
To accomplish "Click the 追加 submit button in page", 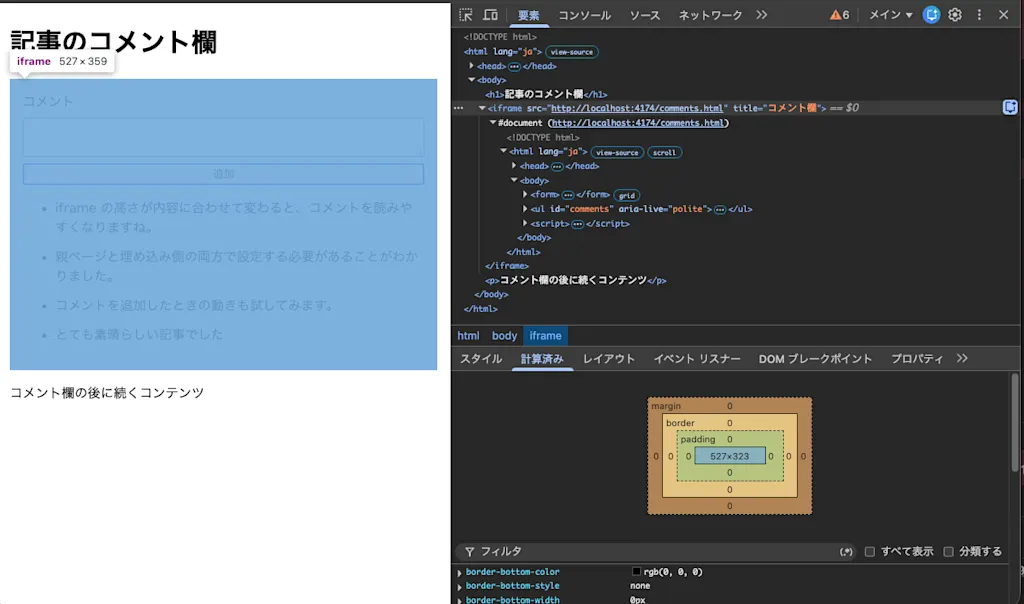I will click(x=223, y=174).
